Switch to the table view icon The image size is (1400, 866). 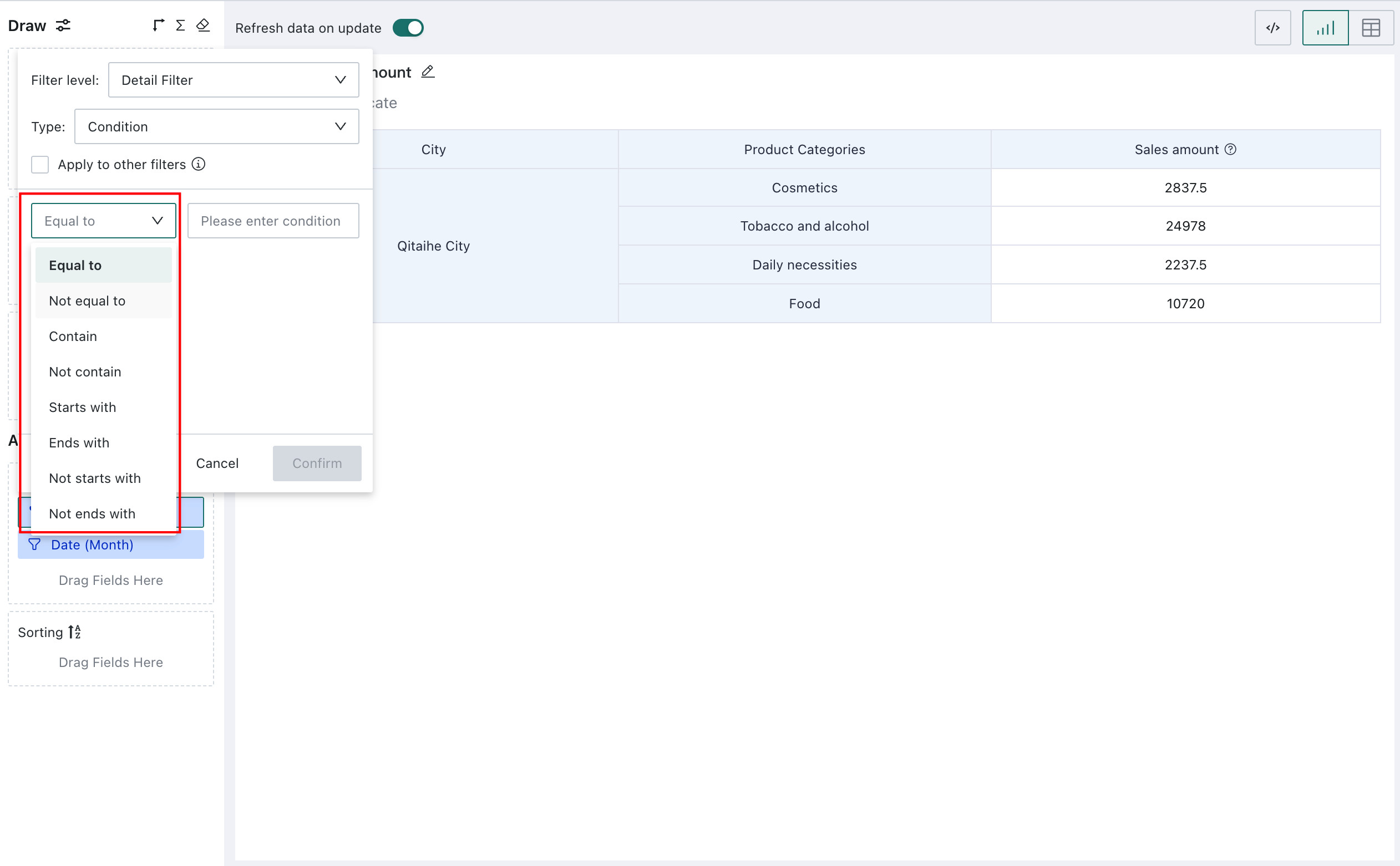pyautogui.click(x=1371, y=28)
